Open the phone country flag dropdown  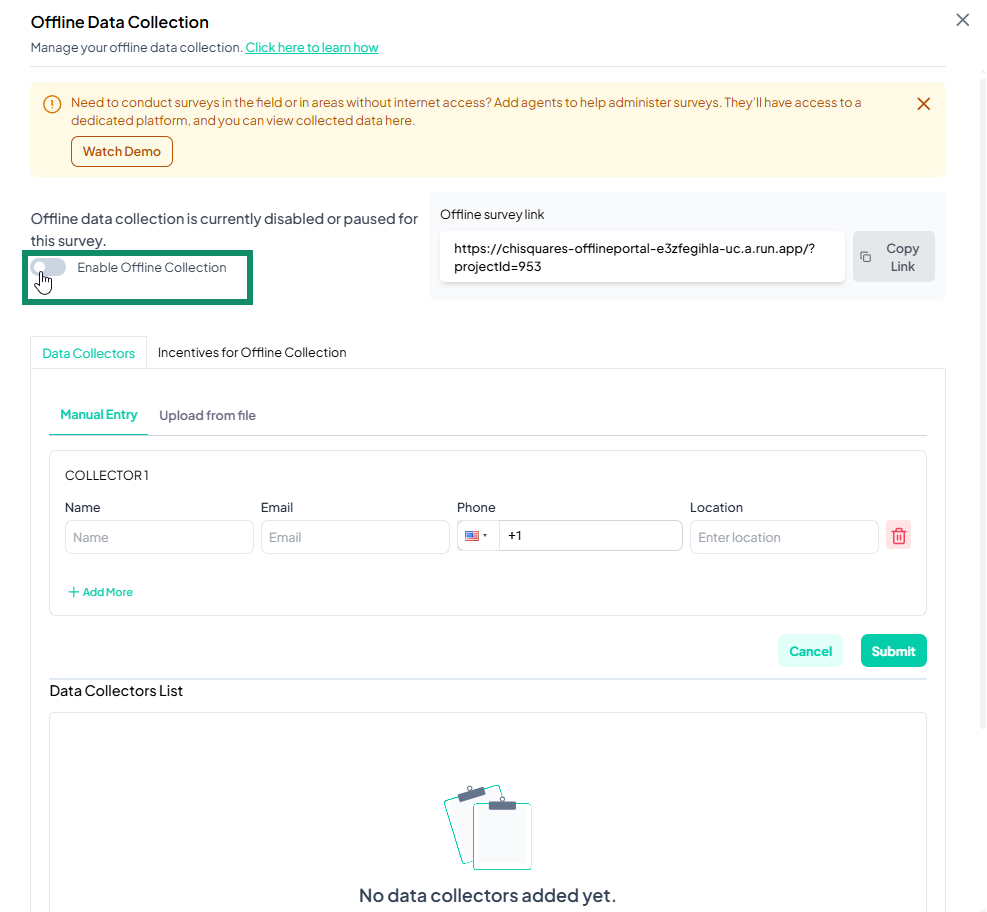point(477,536)
